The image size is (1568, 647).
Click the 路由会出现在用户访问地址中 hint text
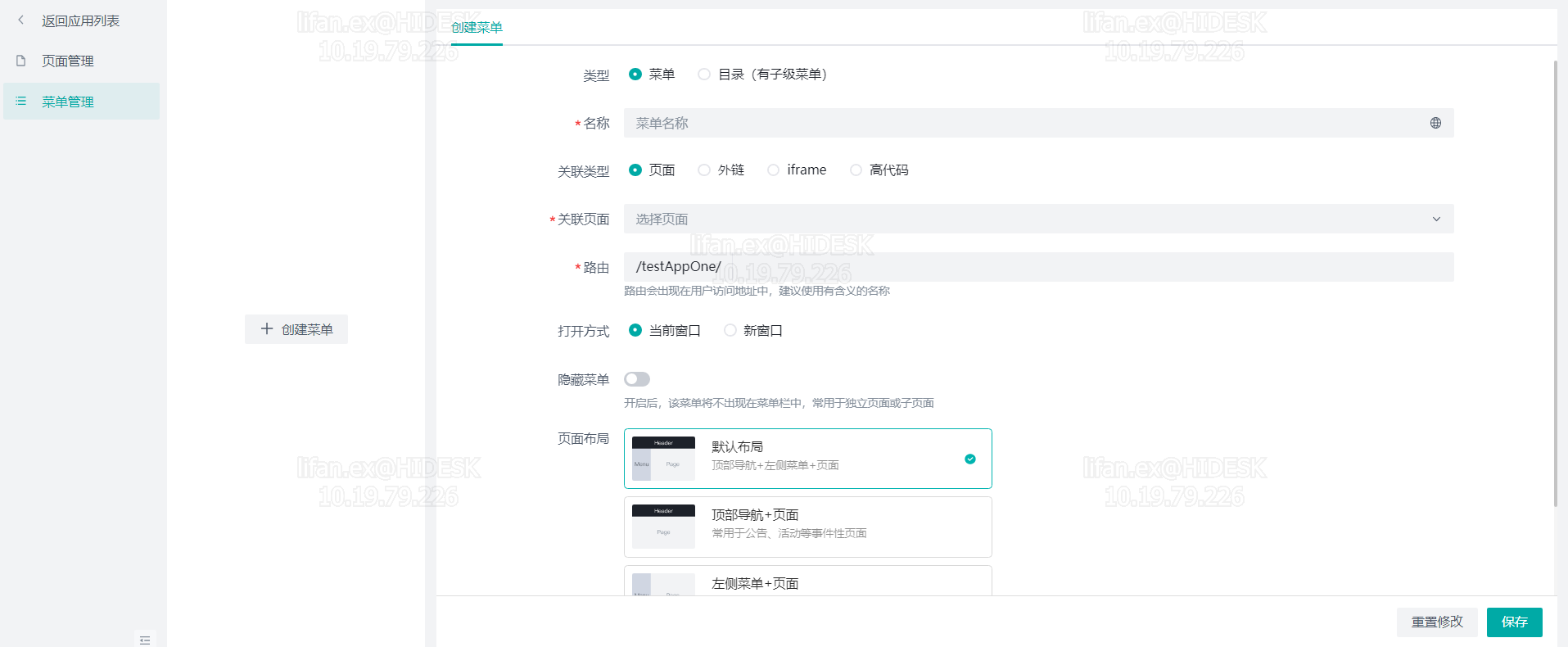757,291
